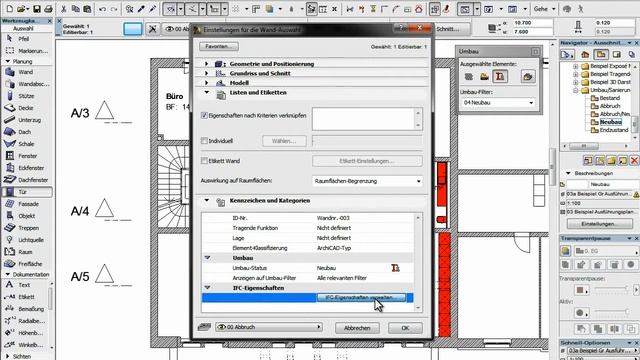Select the Pfeil arrow tool
Image resolution: width=640 pixels, height=360 pixels.
tap(24, 39)
